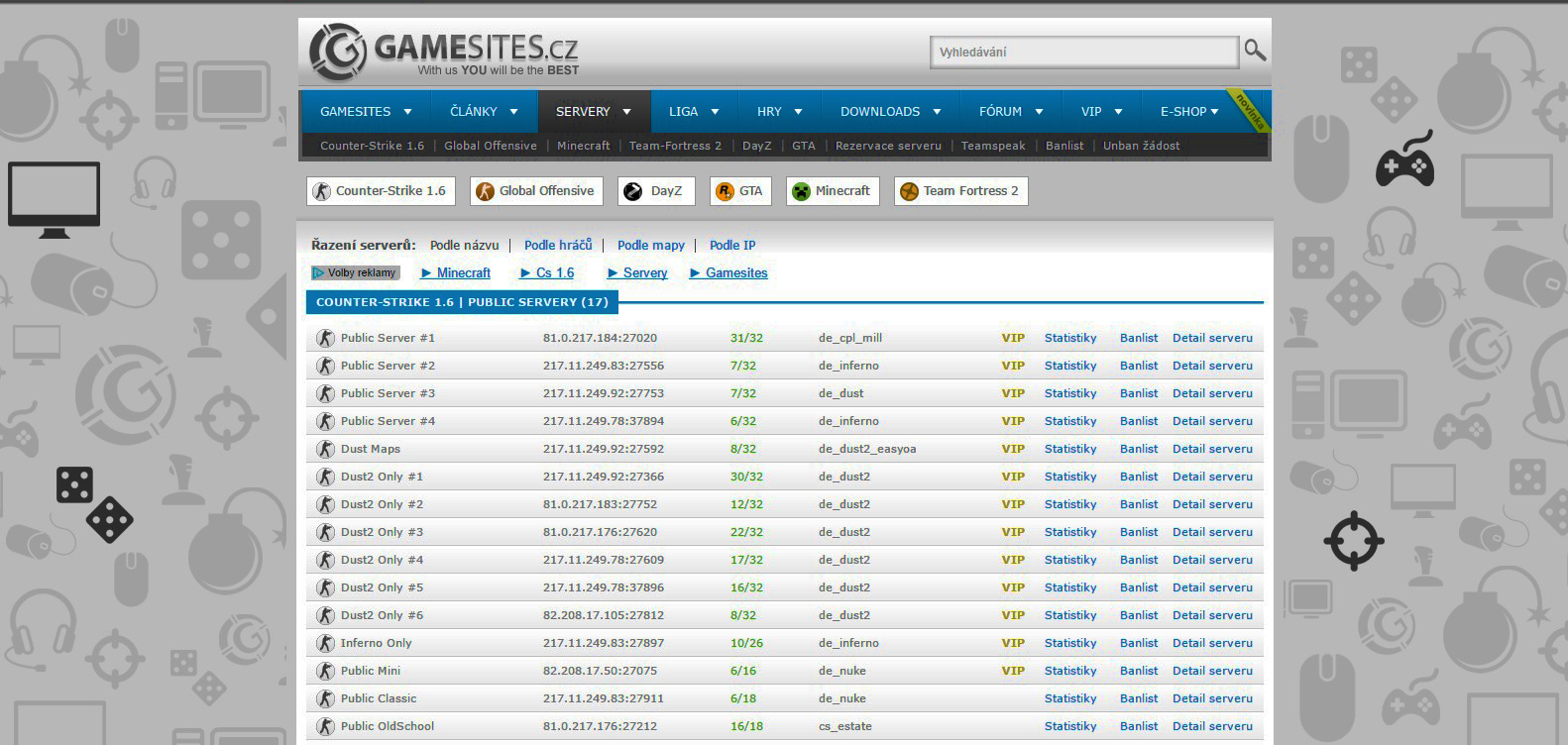Screen dimensions: 1568x745
Task: Open Global Offensive in the submenu bar
Action: pos(491,146)
